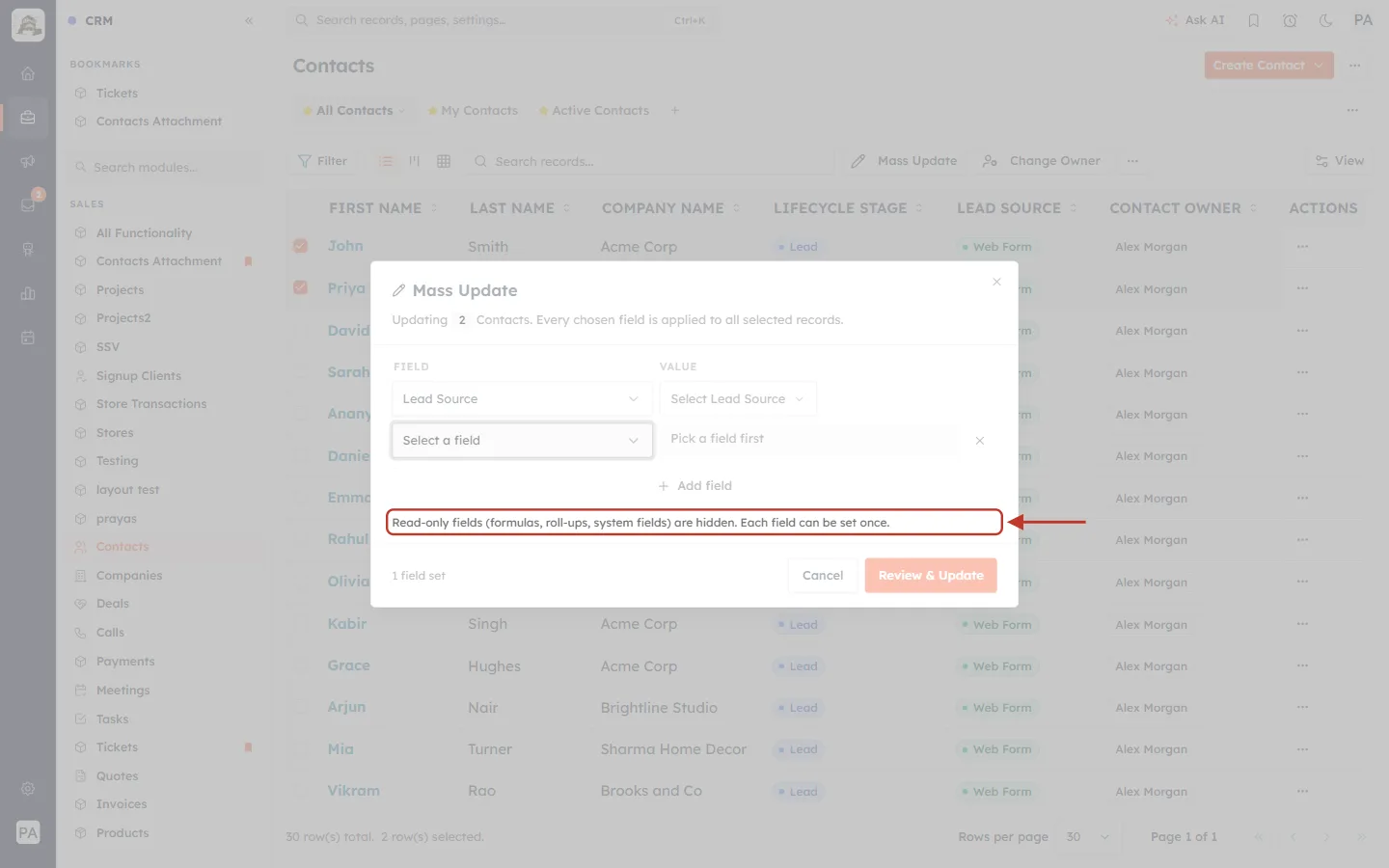
Task: Add a new view tab
Action: [675, 111]
